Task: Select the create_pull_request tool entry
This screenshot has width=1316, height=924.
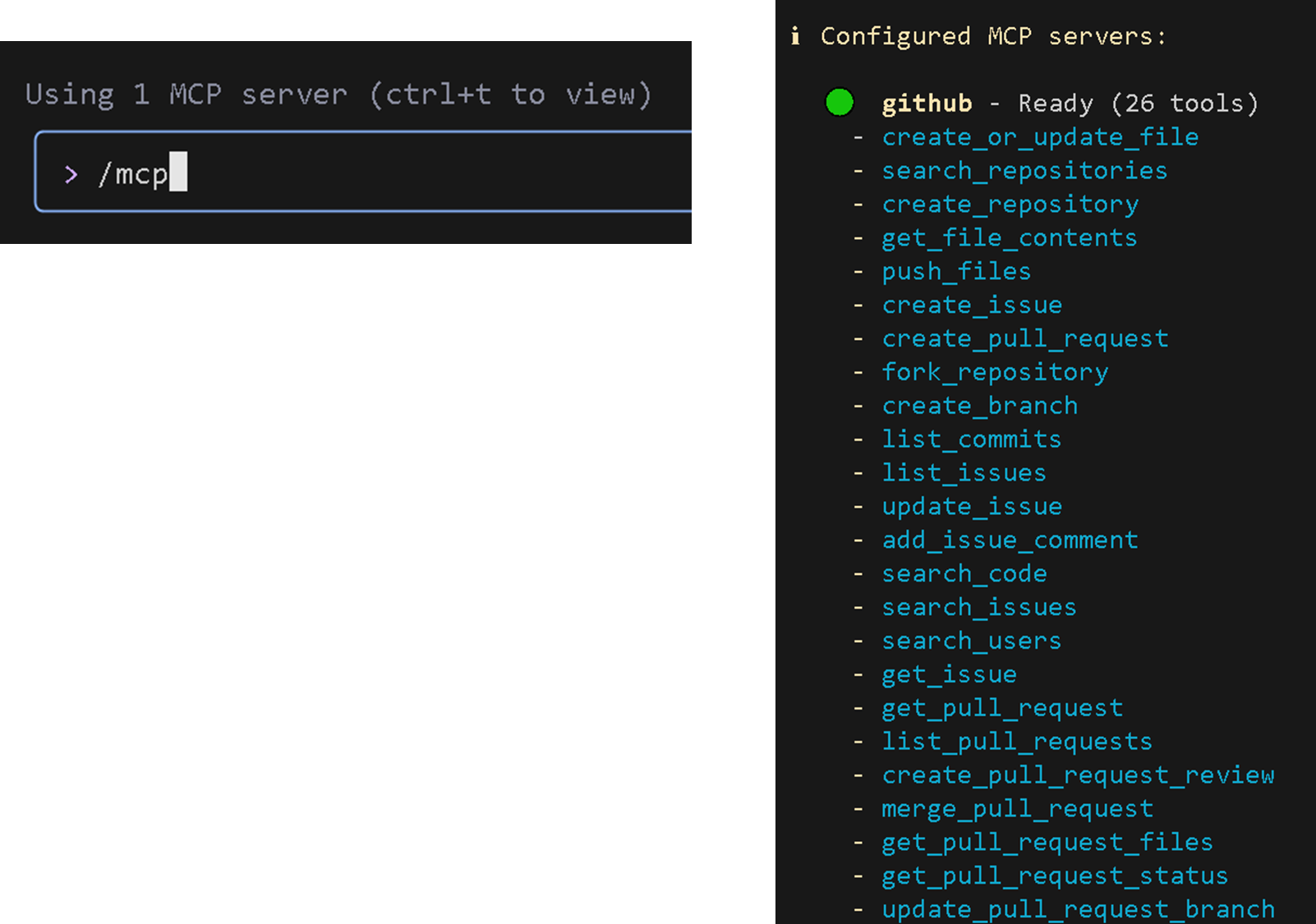Action: pos(1025,339)
